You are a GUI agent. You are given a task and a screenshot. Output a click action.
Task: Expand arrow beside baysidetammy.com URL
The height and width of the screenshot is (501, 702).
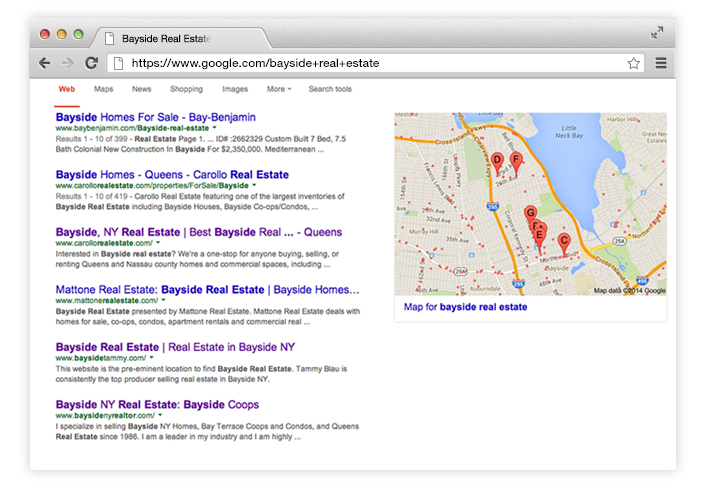pyautogui.click(x=152, y=358)
